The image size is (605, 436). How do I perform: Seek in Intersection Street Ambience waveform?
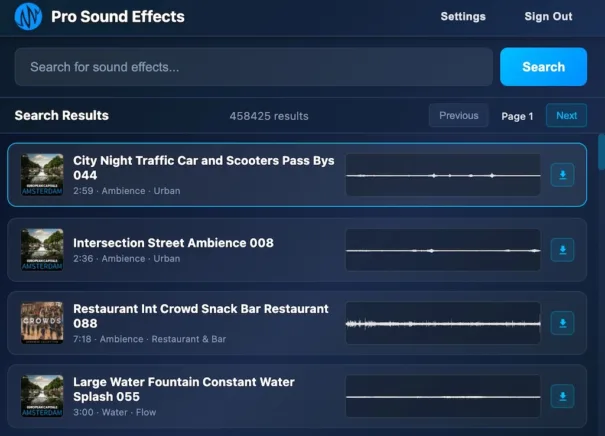click(443, 250)
